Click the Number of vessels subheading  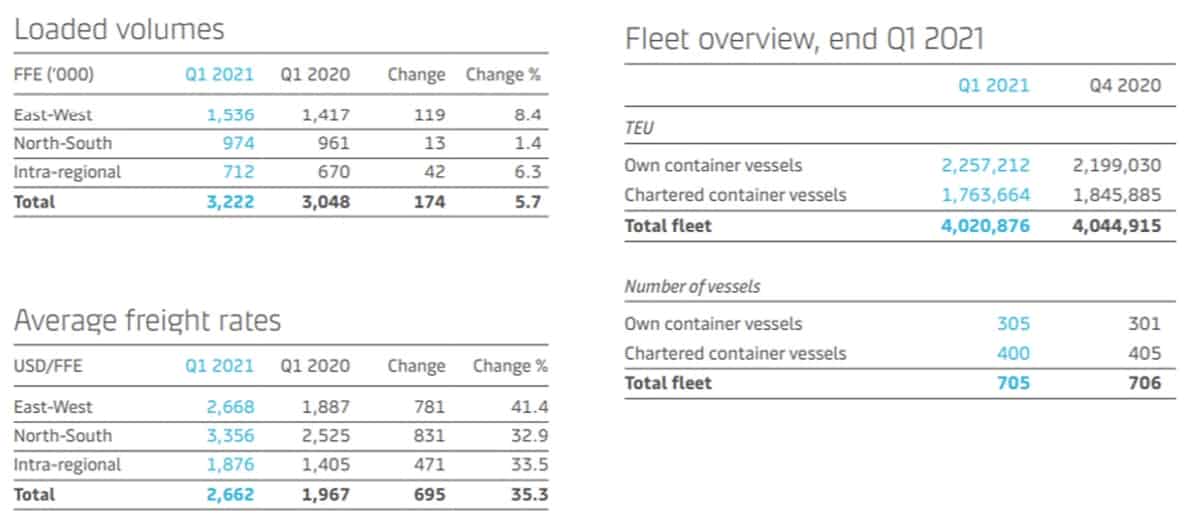(692, 287)
